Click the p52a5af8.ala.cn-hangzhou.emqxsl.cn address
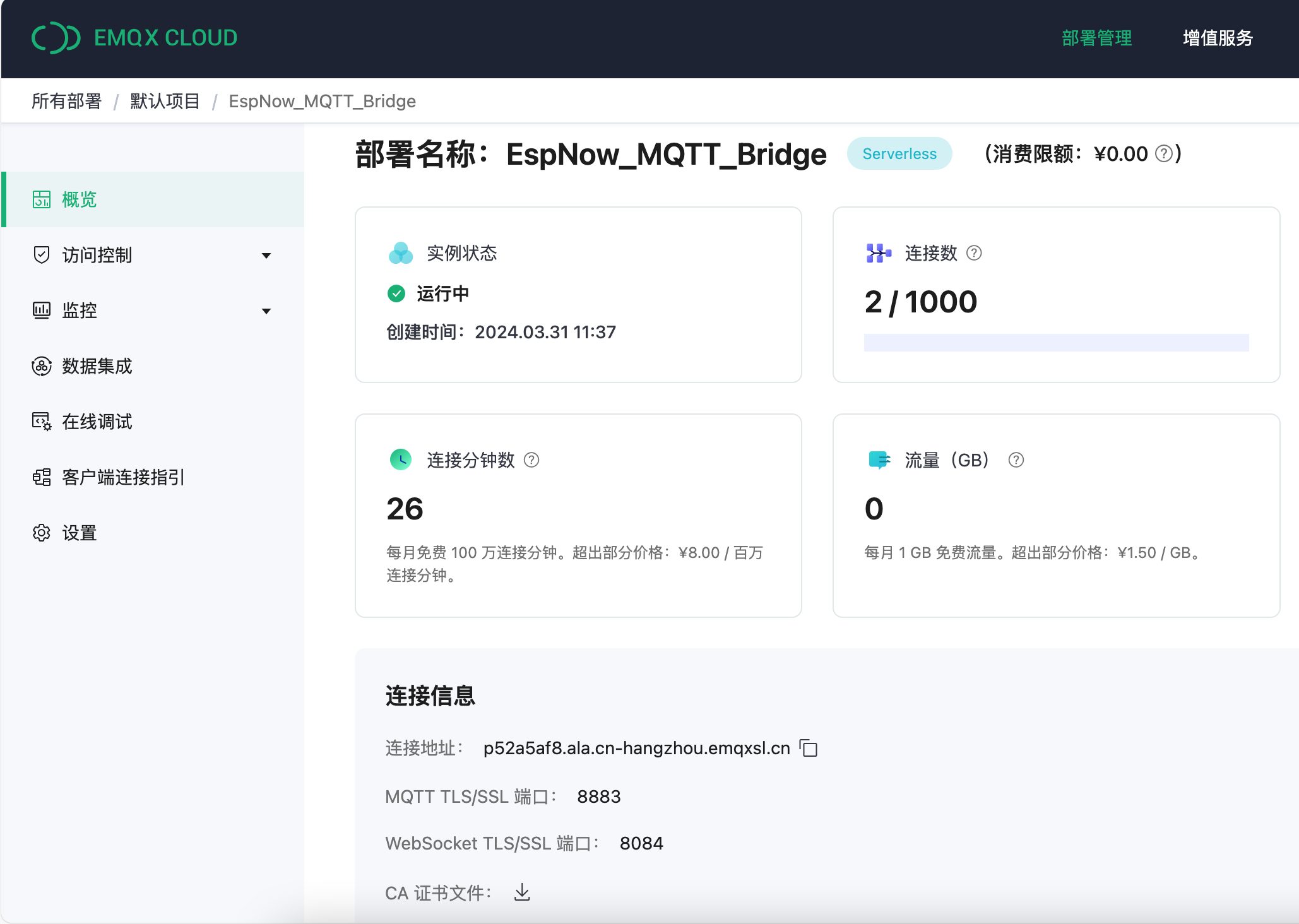Viewport: 1299px width, 924px height. (x=637, y=748)
